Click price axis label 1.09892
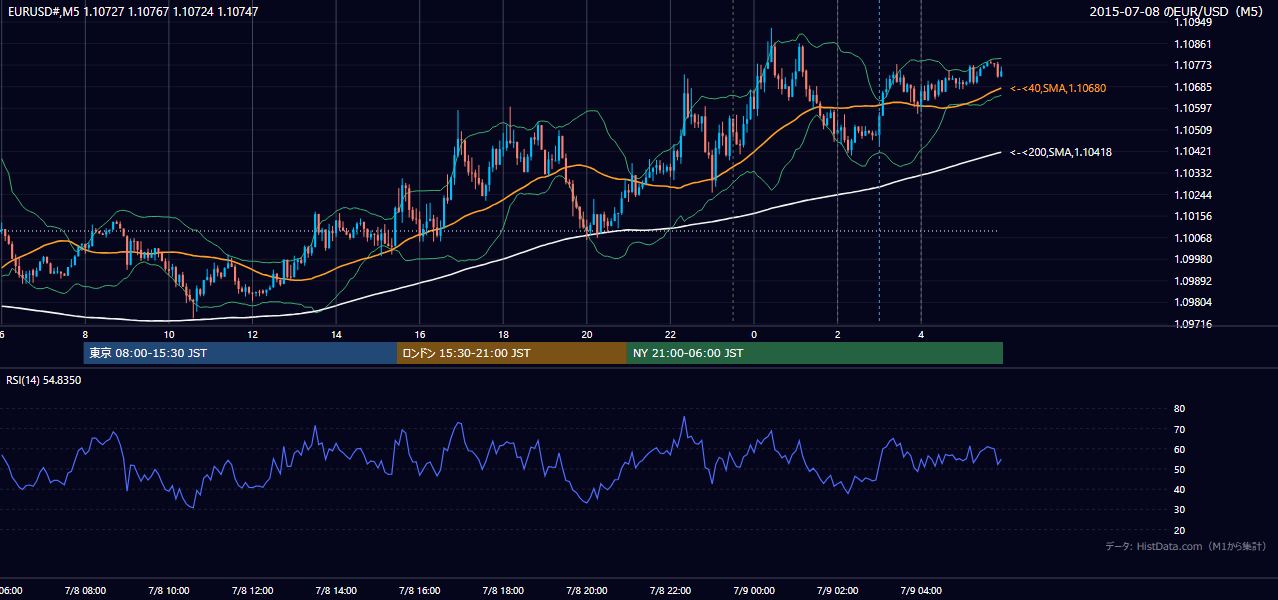 pyautogui.click(x=1192, y=281)
